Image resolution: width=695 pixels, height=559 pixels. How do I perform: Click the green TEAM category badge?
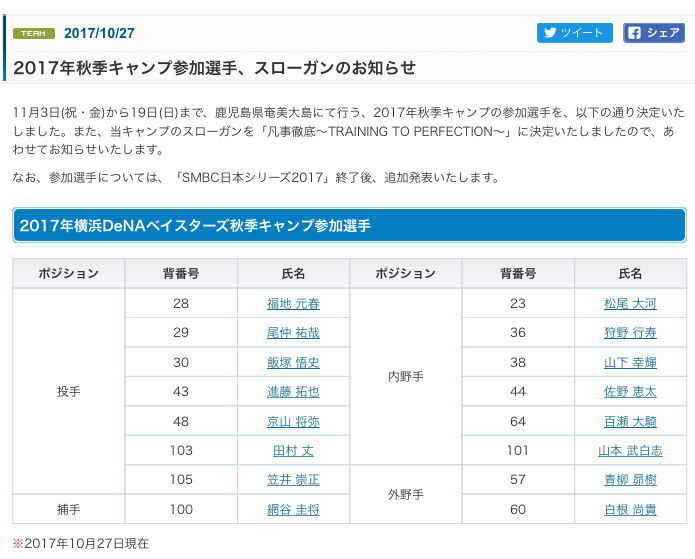34,33
